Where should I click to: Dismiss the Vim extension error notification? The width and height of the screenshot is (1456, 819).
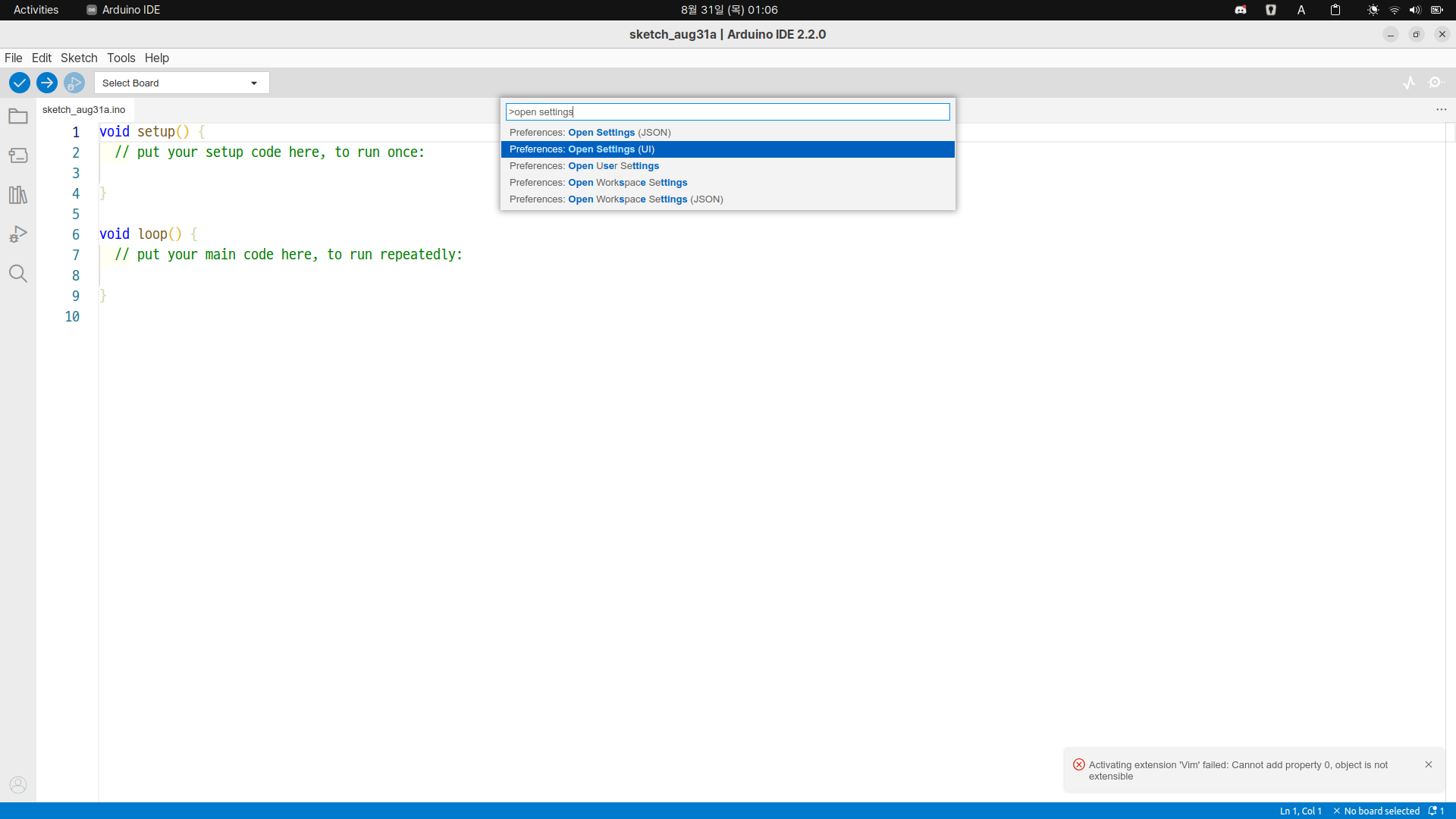click(1428, 764)
